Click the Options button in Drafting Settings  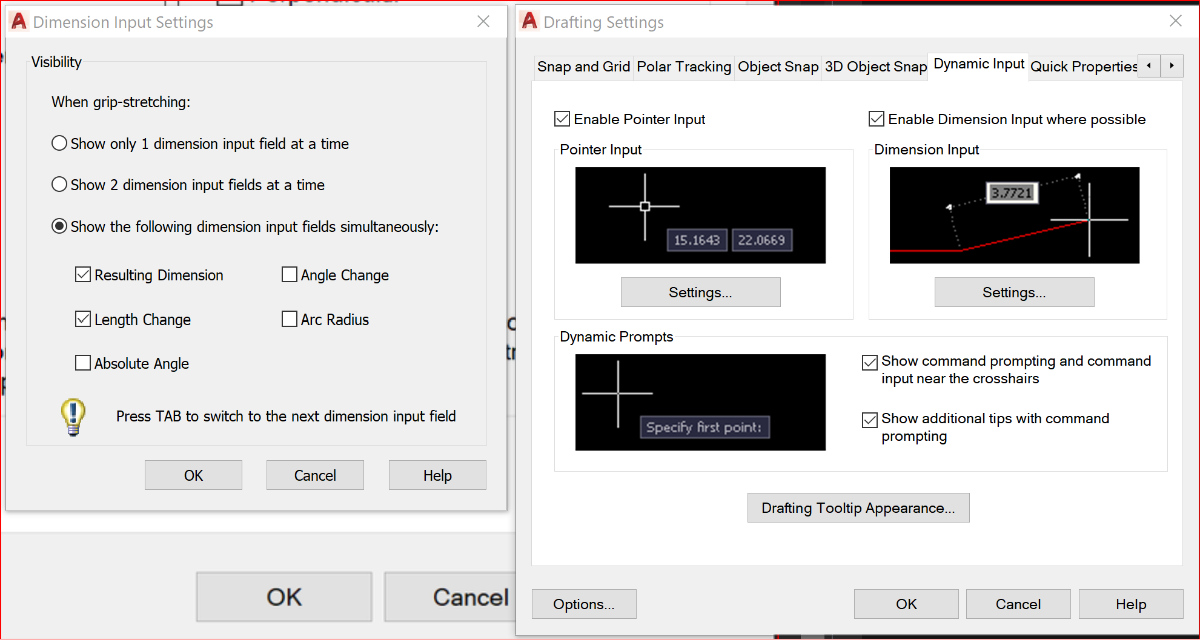pos(584,604)
